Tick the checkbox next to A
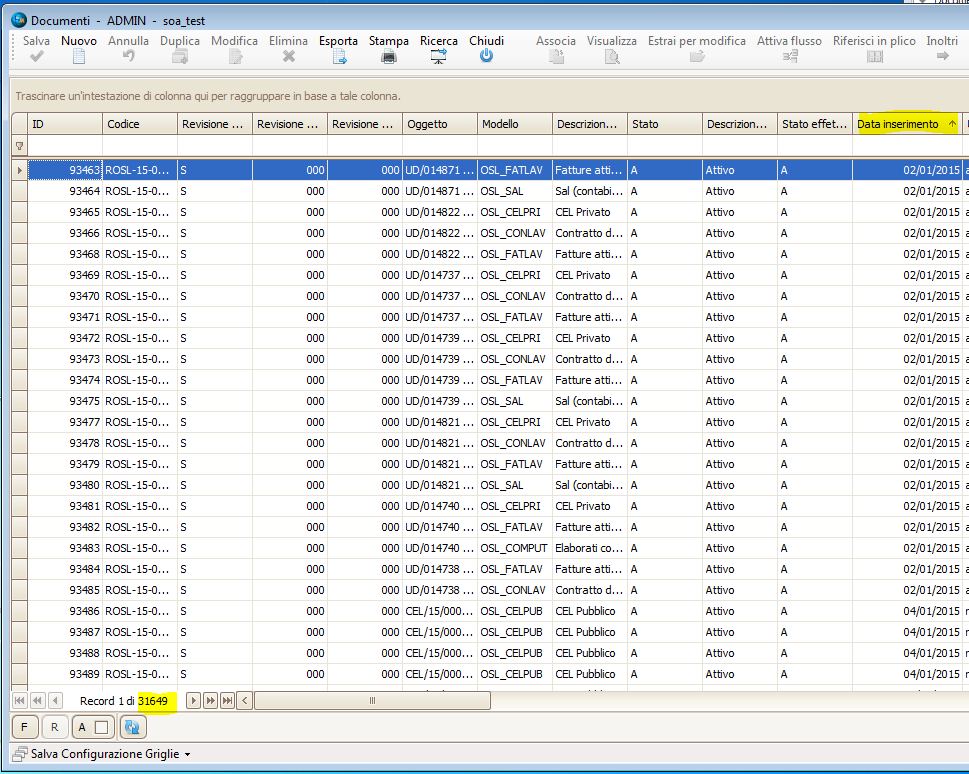This screenshot has height=774, width=969. (102, 728)
